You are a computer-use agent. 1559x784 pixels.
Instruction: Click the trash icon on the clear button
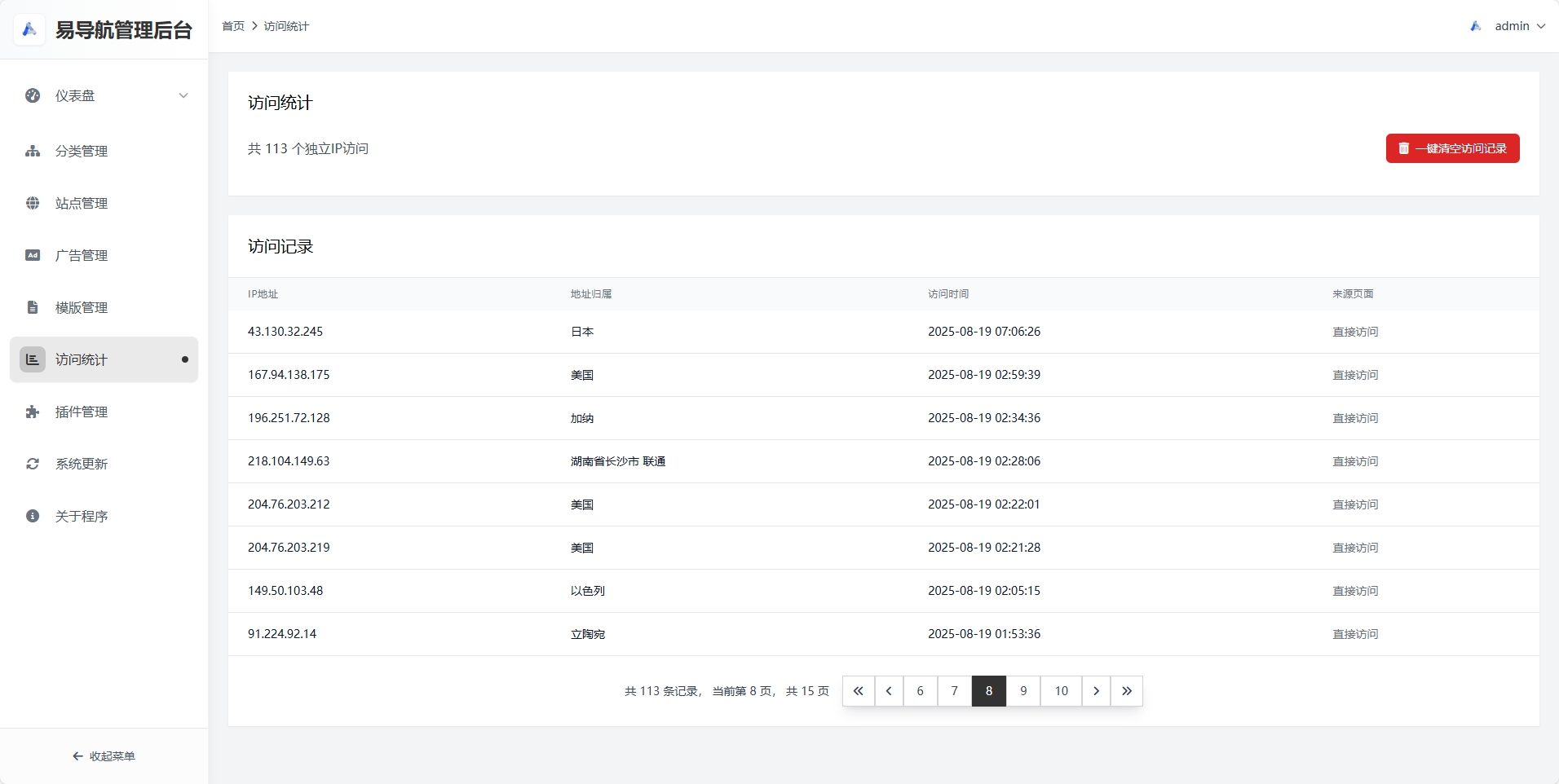[1403, 148]
